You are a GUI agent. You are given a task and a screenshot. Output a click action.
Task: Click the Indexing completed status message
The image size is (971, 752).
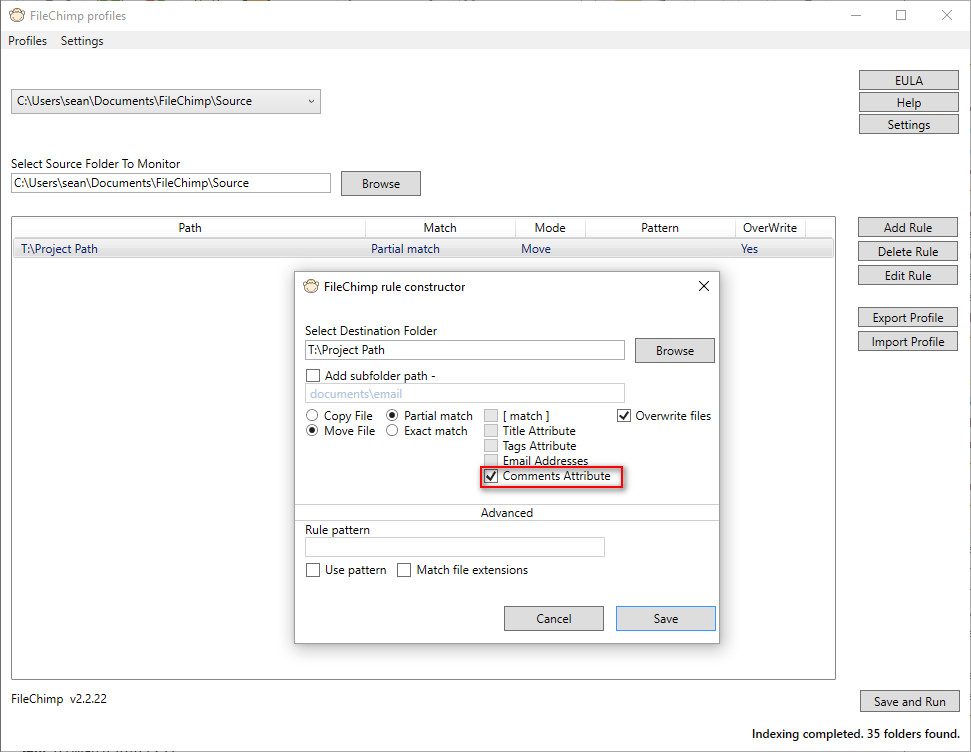[x=855, y=734]
